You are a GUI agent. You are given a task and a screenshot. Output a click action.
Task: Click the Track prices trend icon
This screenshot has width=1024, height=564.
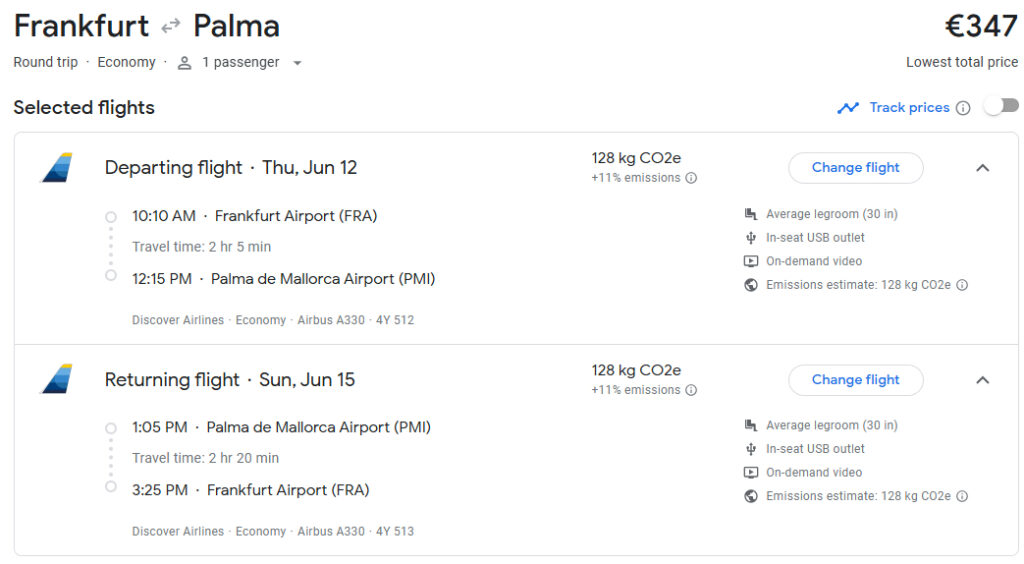(848, 108)
